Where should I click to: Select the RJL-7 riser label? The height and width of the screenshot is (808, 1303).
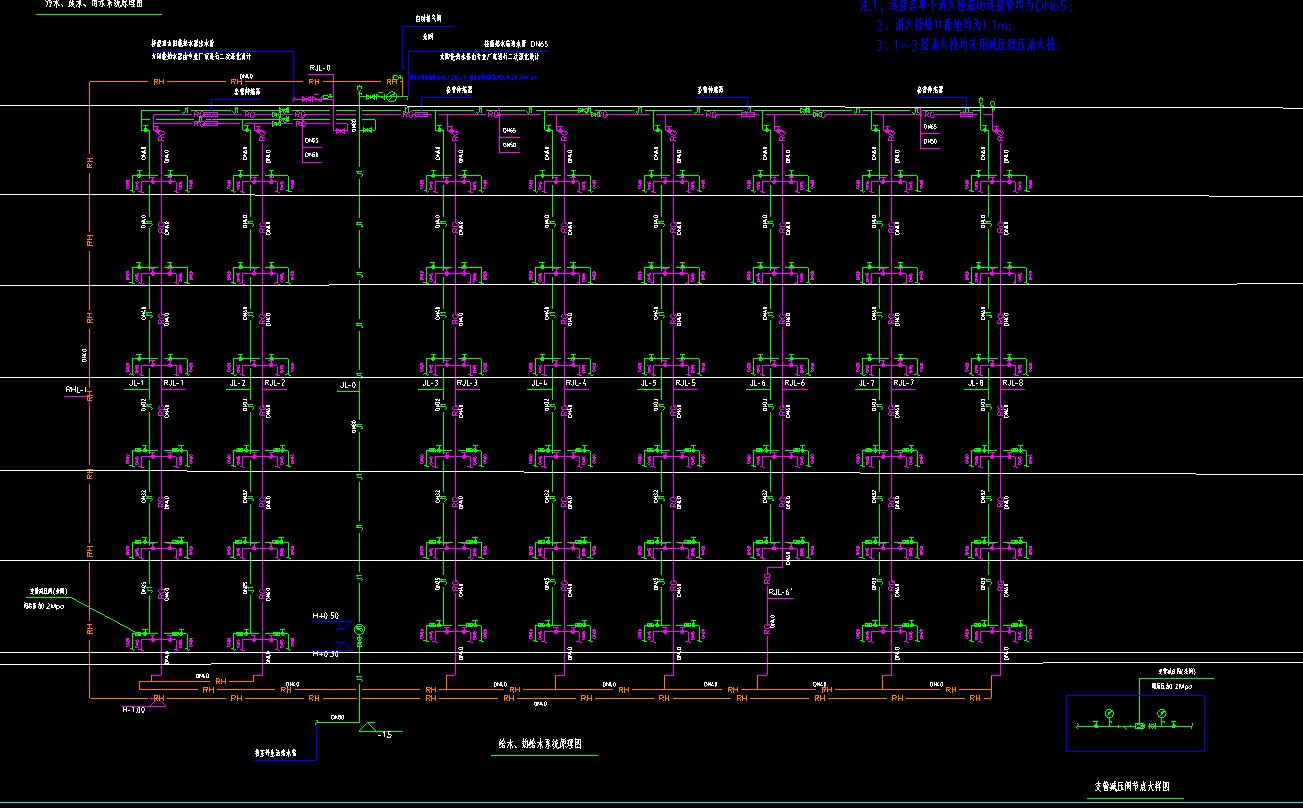tap(903, 383)
